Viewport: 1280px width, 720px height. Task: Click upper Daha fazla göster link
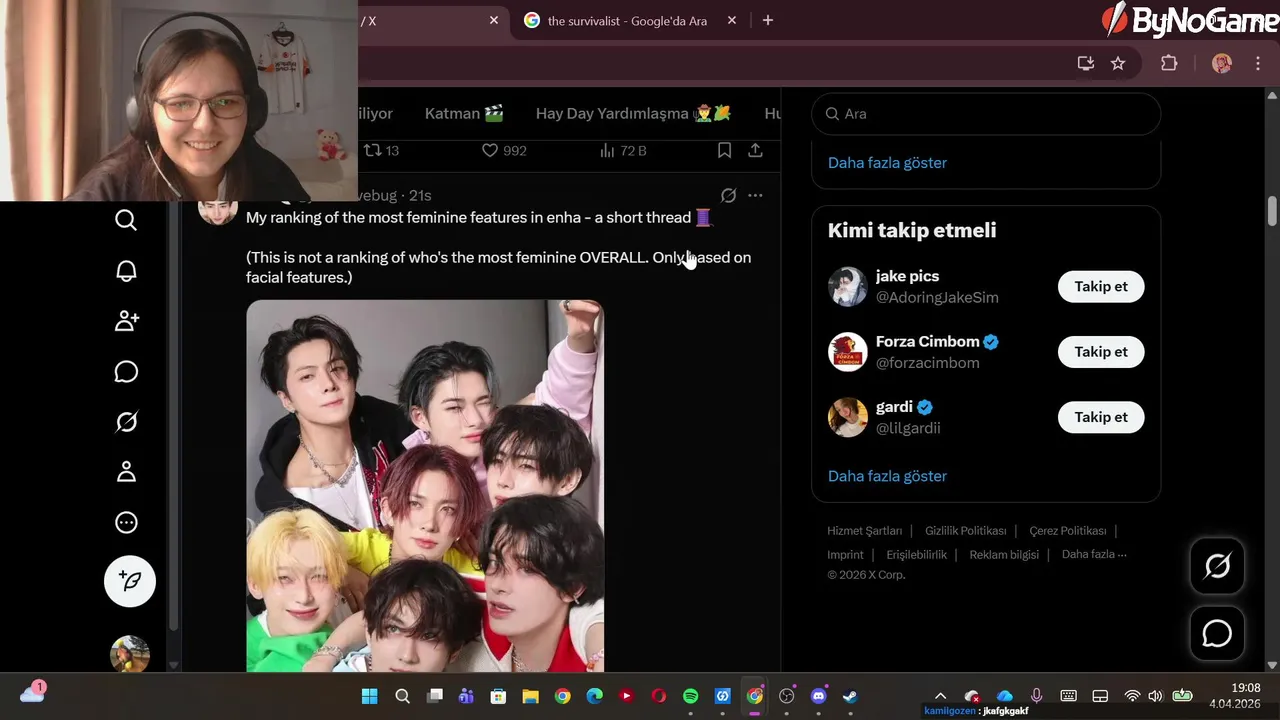click(887, 162)
